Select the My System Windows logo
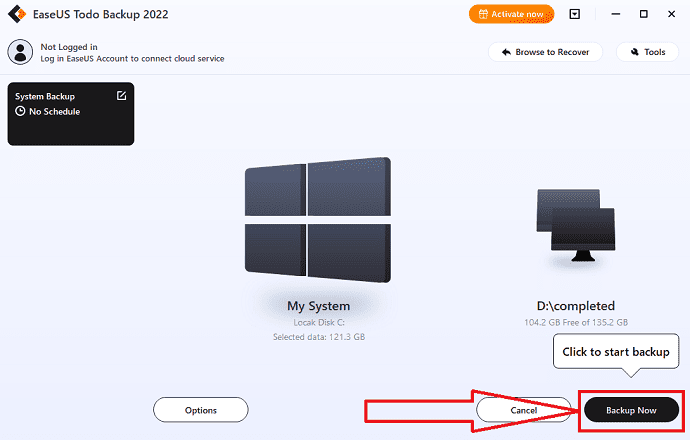This screenshot has width=690, height=440. tap(318, 220)
